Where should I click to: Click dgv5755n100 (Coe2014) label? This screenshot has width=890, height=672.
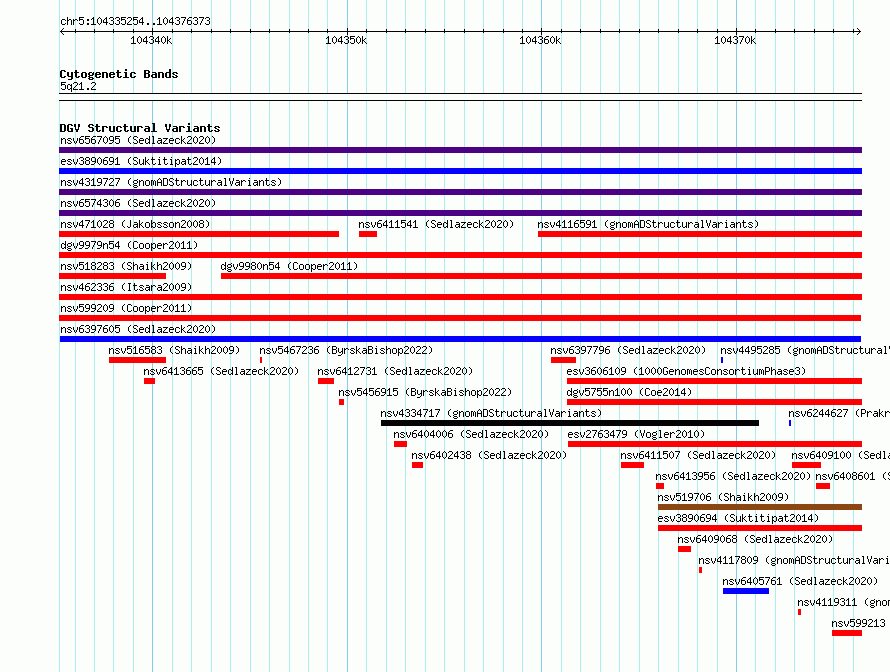coord(629,392)
